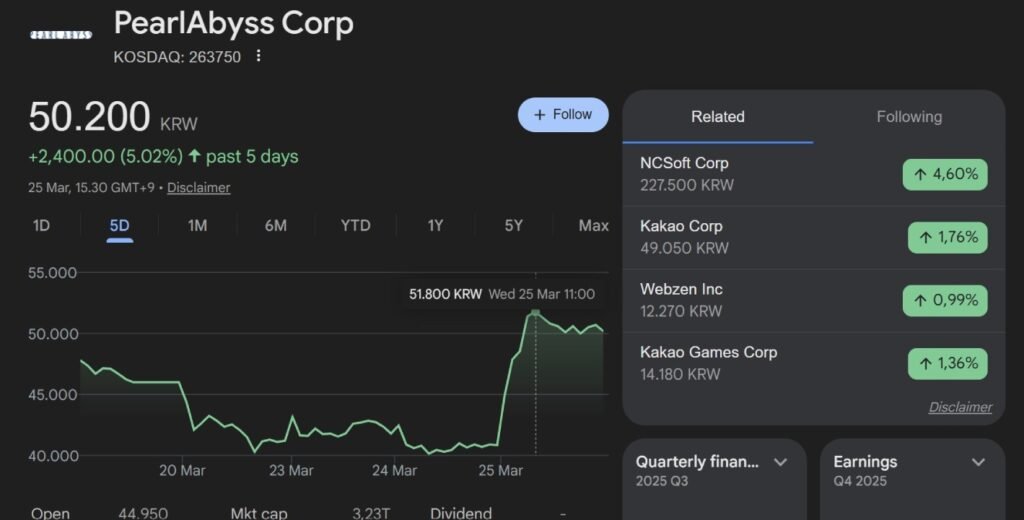1024x520 pixels.
Task: Click the chart data point at 51.800 KRW
Action: pyautogui.click(x=535, y=313)
